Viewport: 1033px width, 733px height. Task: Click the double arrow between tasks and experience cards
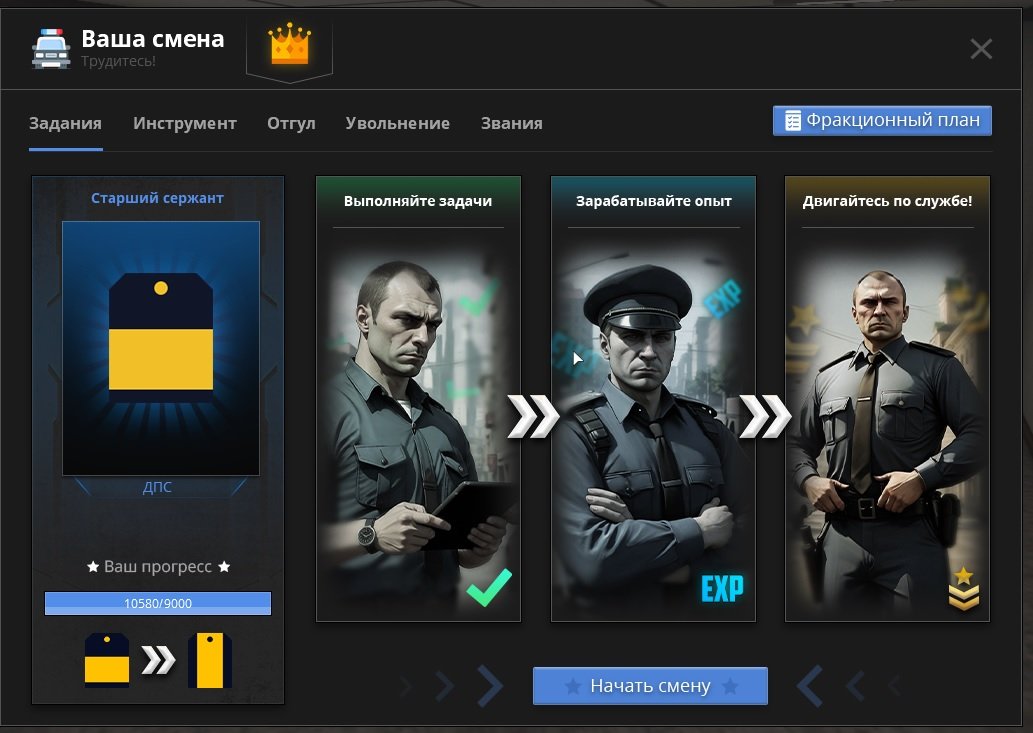tap(533, 416)
